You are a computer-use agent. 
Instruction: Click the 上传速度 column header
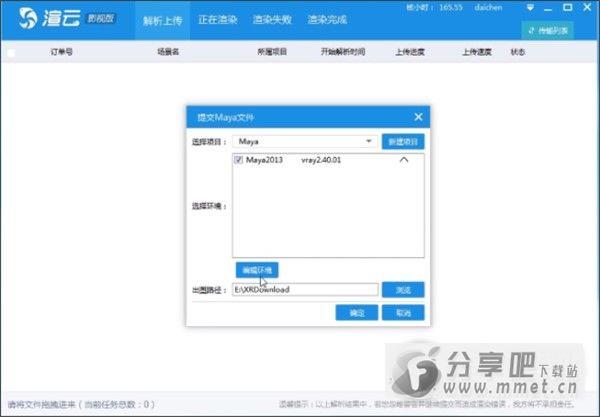477,52
